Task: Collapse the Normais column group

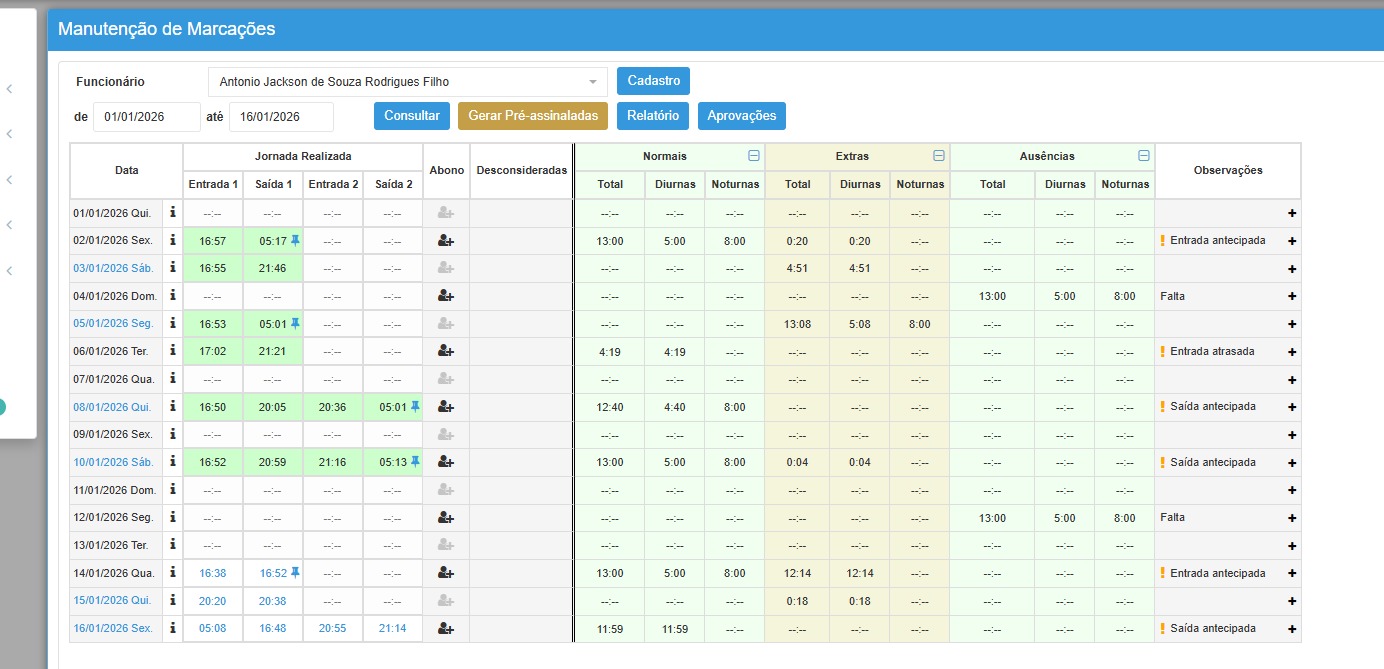Action: pyautogui.click(x=754, y=156)
